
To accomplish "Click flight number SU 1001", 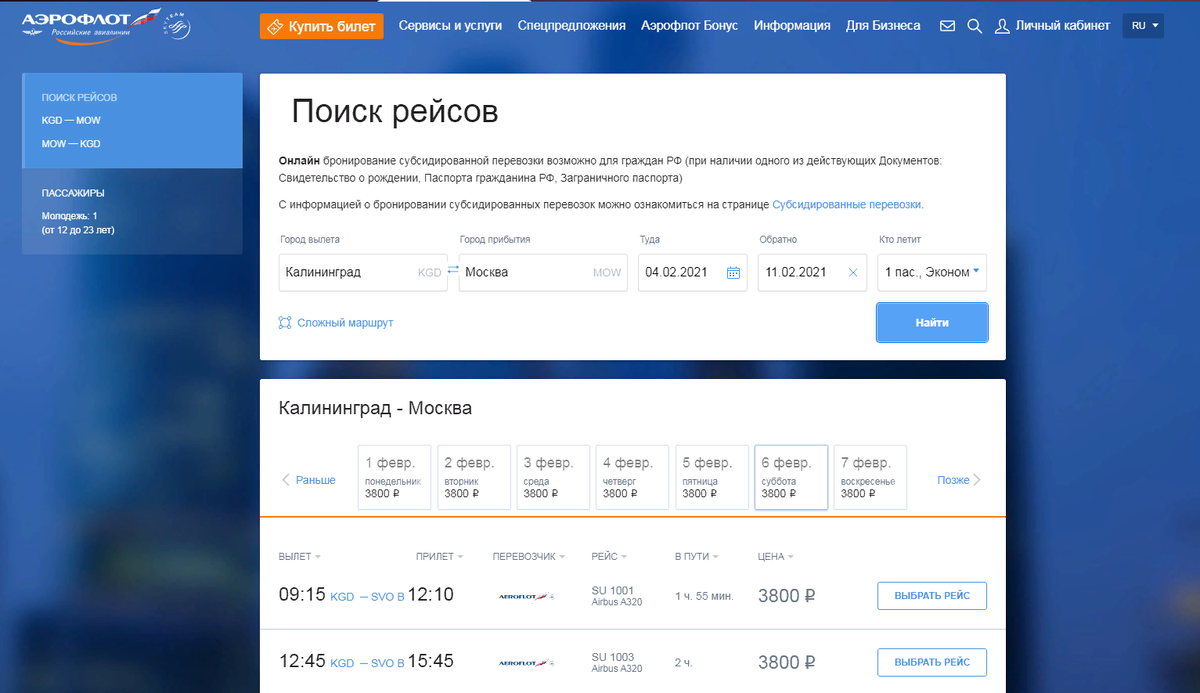I will coord(613,590).
